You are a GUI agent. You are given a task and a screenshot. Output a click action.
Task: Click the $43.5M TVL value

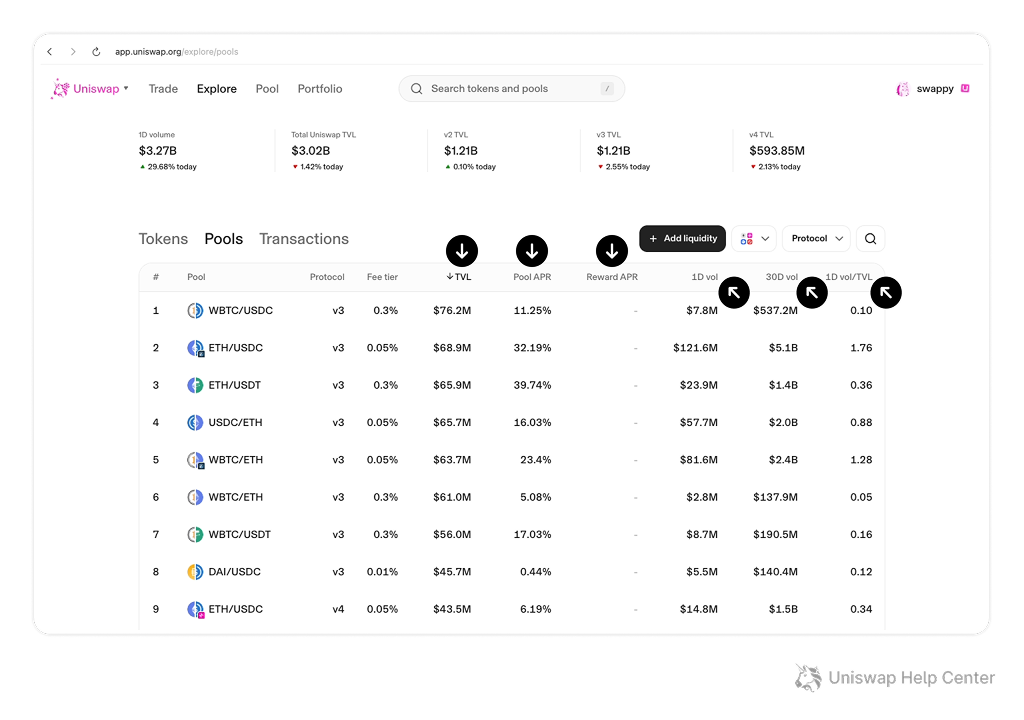click(452, 610)
